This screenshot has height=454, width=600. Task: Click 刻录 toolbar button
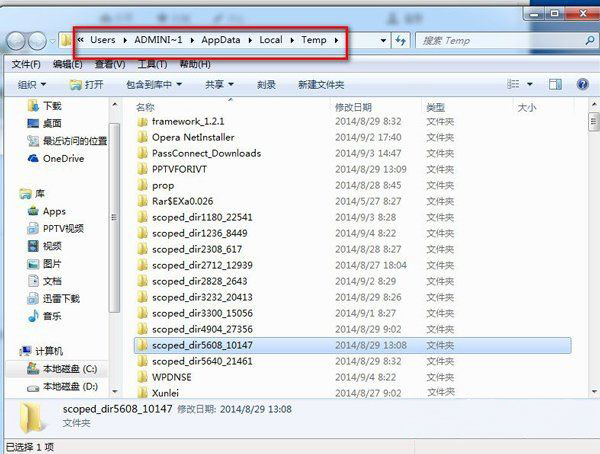(266, 84)
